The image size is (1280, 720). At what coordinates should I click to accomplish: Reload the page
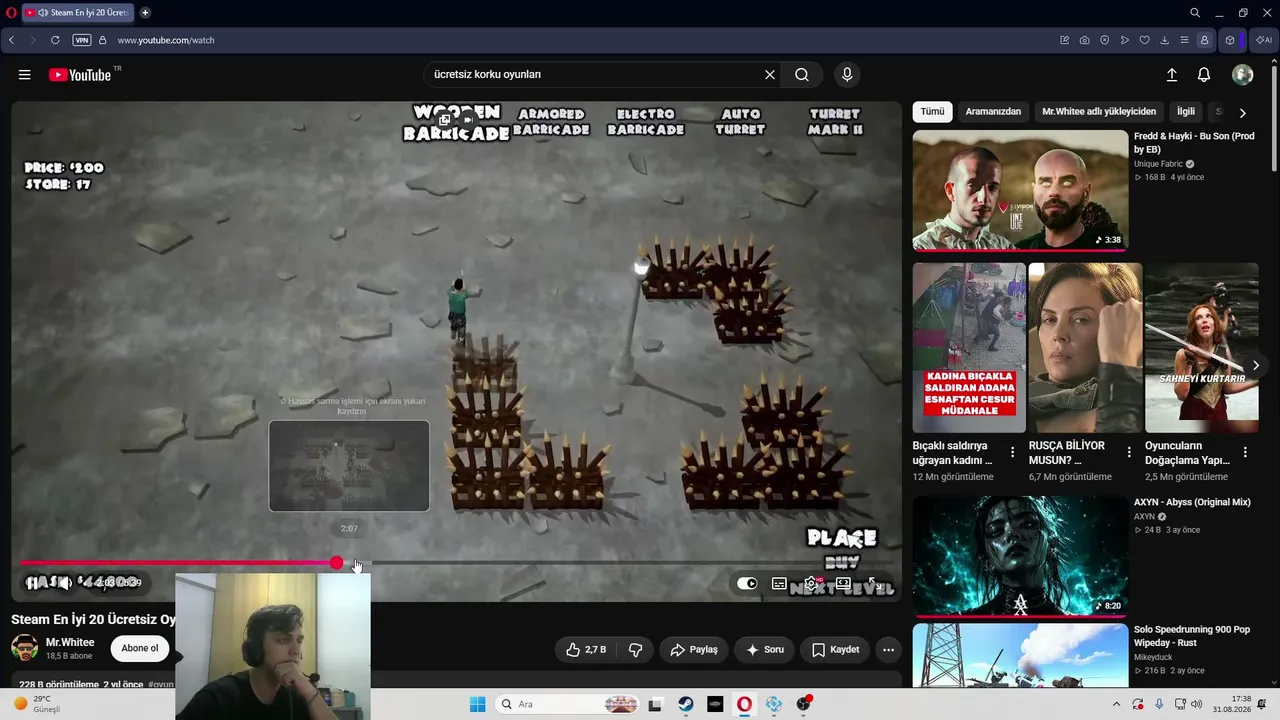(x=55, y=40)
